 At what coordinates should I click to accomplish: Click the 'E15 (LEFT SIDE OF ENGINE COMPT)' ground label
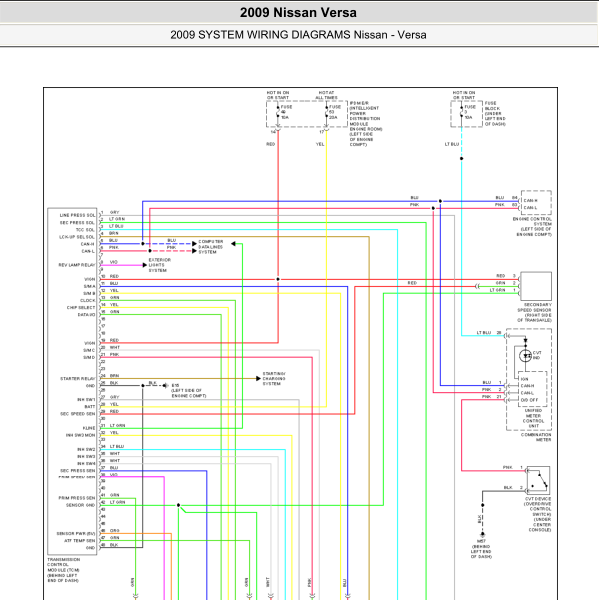189,391
